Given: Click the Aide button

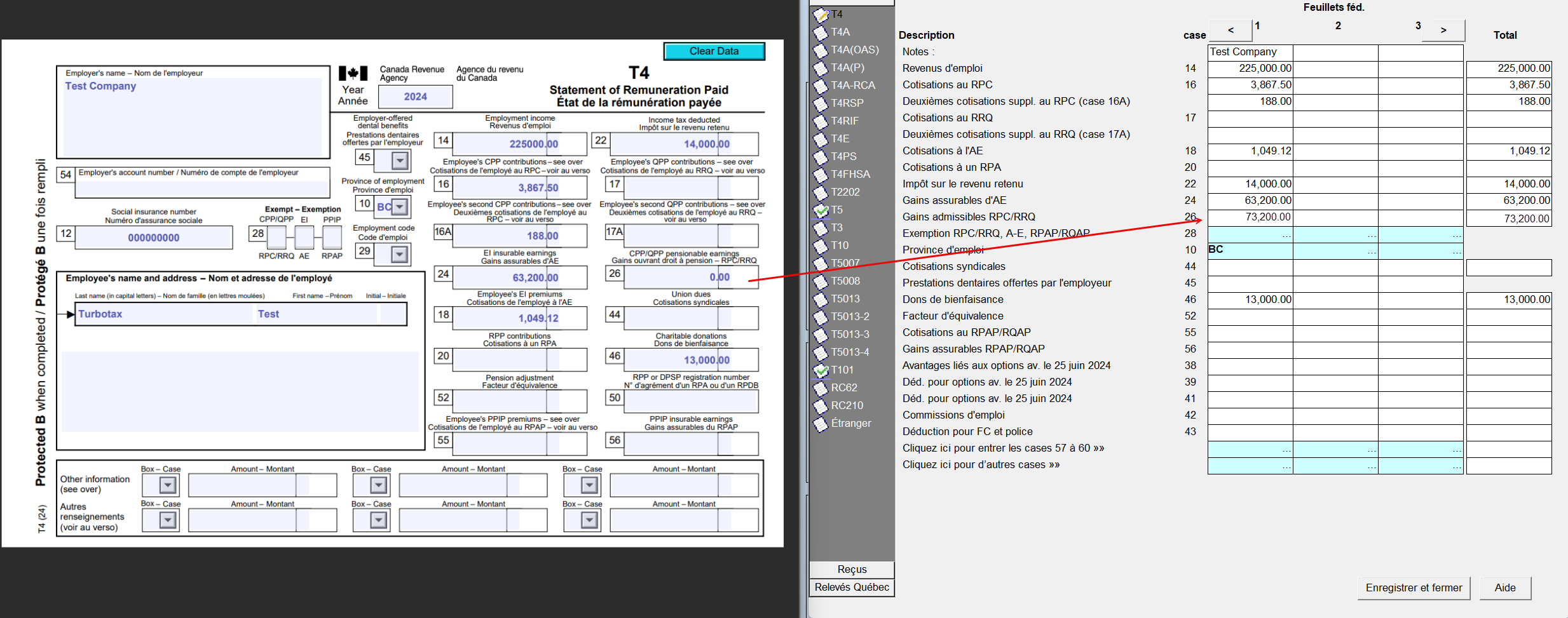Looking at the screenshot, I should pos(1504,588).
